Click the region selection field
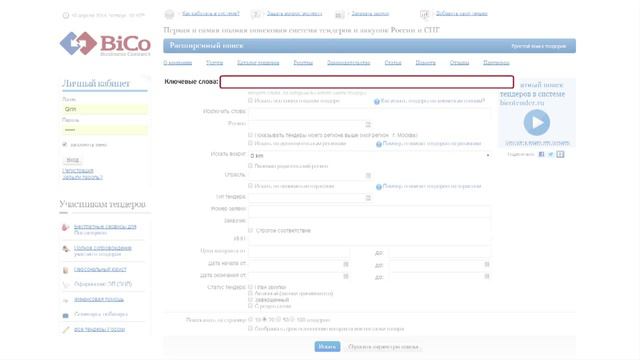This screenshot has width=640, height=360. (x=306, y=124)
